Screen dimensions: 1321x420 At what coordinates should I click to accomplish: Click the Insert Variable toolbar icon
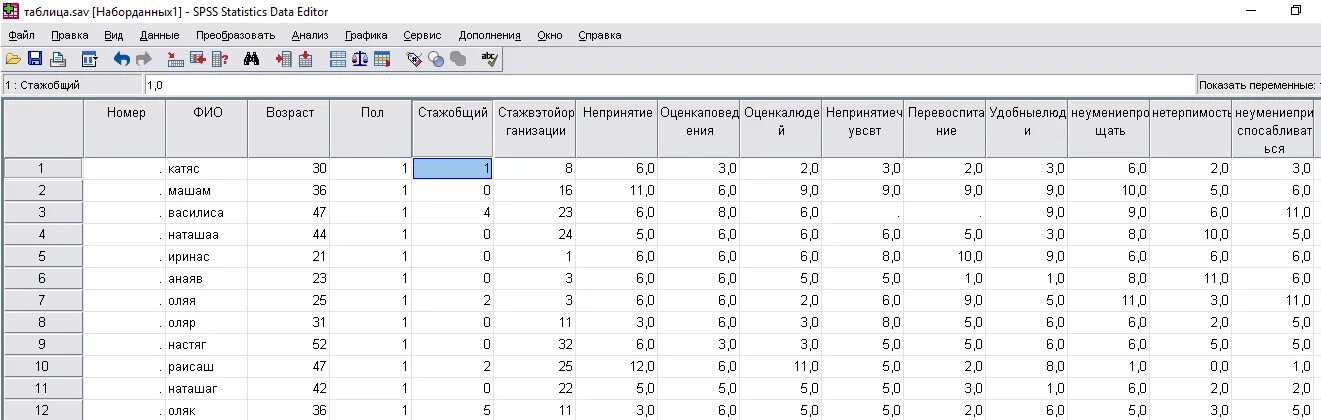pyautogui.click(x=305, y=59)
